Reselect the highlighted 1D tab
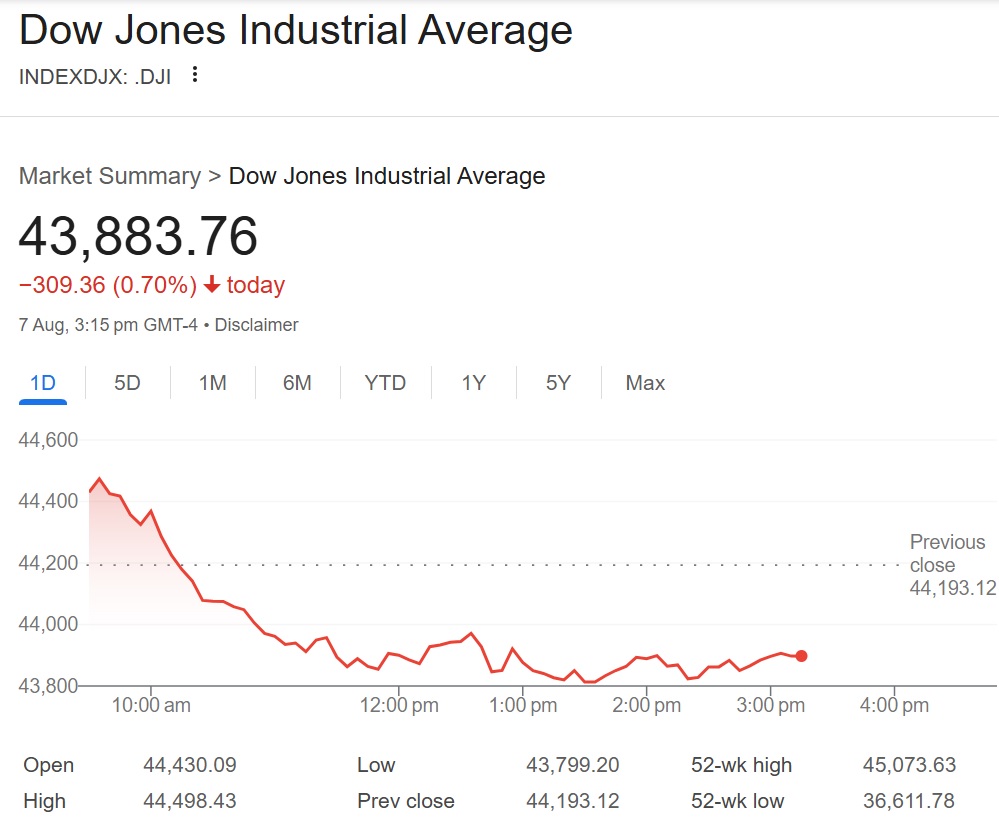 [x=42, y=383]
